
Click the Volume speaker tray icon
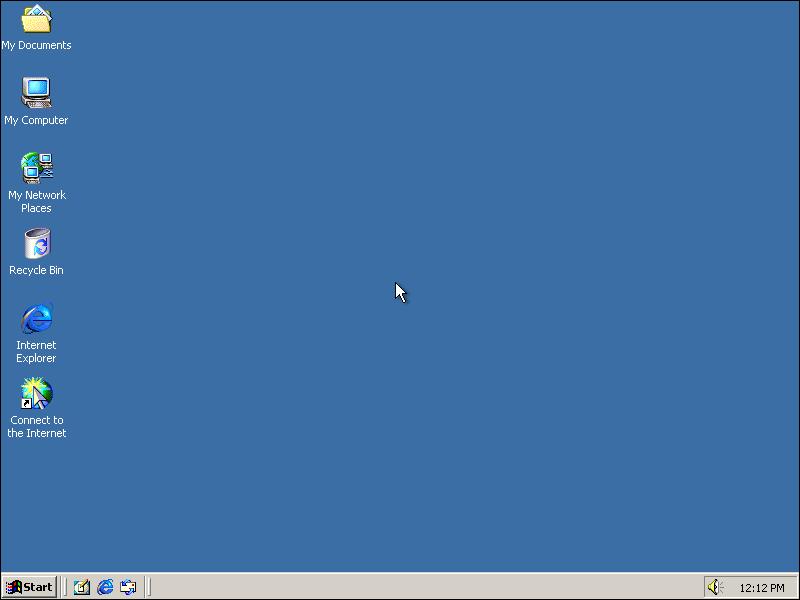714,587
